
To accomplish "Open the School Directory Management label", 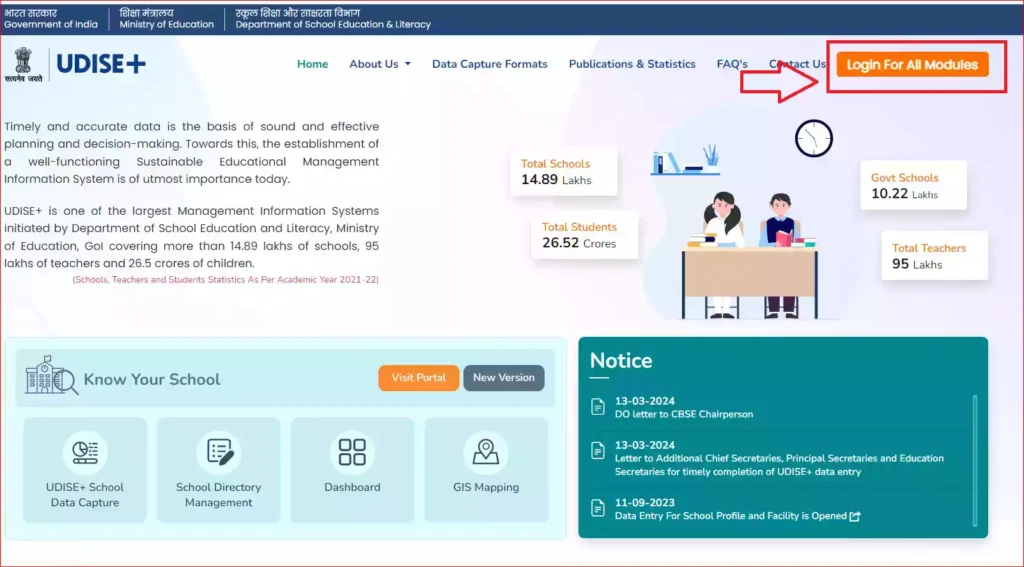I will pos(218,494).
